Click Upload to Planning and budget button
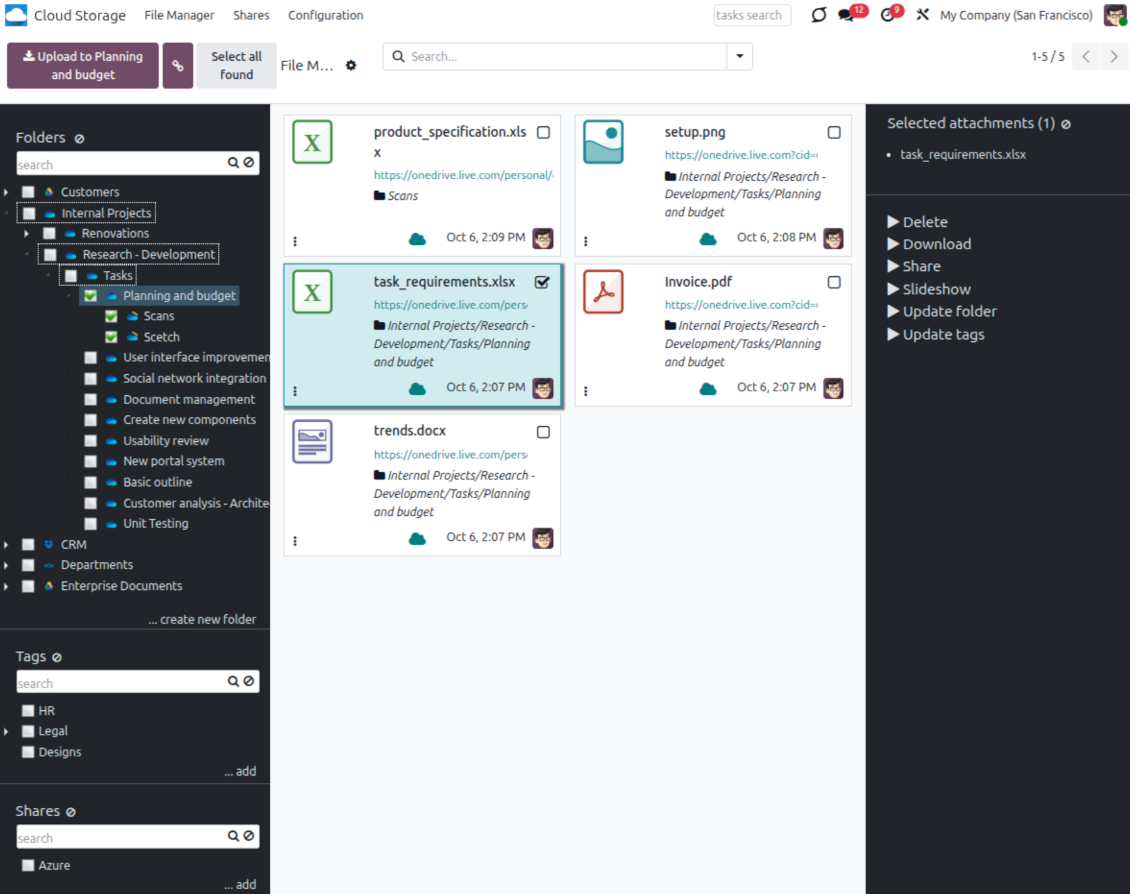Viewport: 1130px width, 894px height. click(x=83, y=66)
